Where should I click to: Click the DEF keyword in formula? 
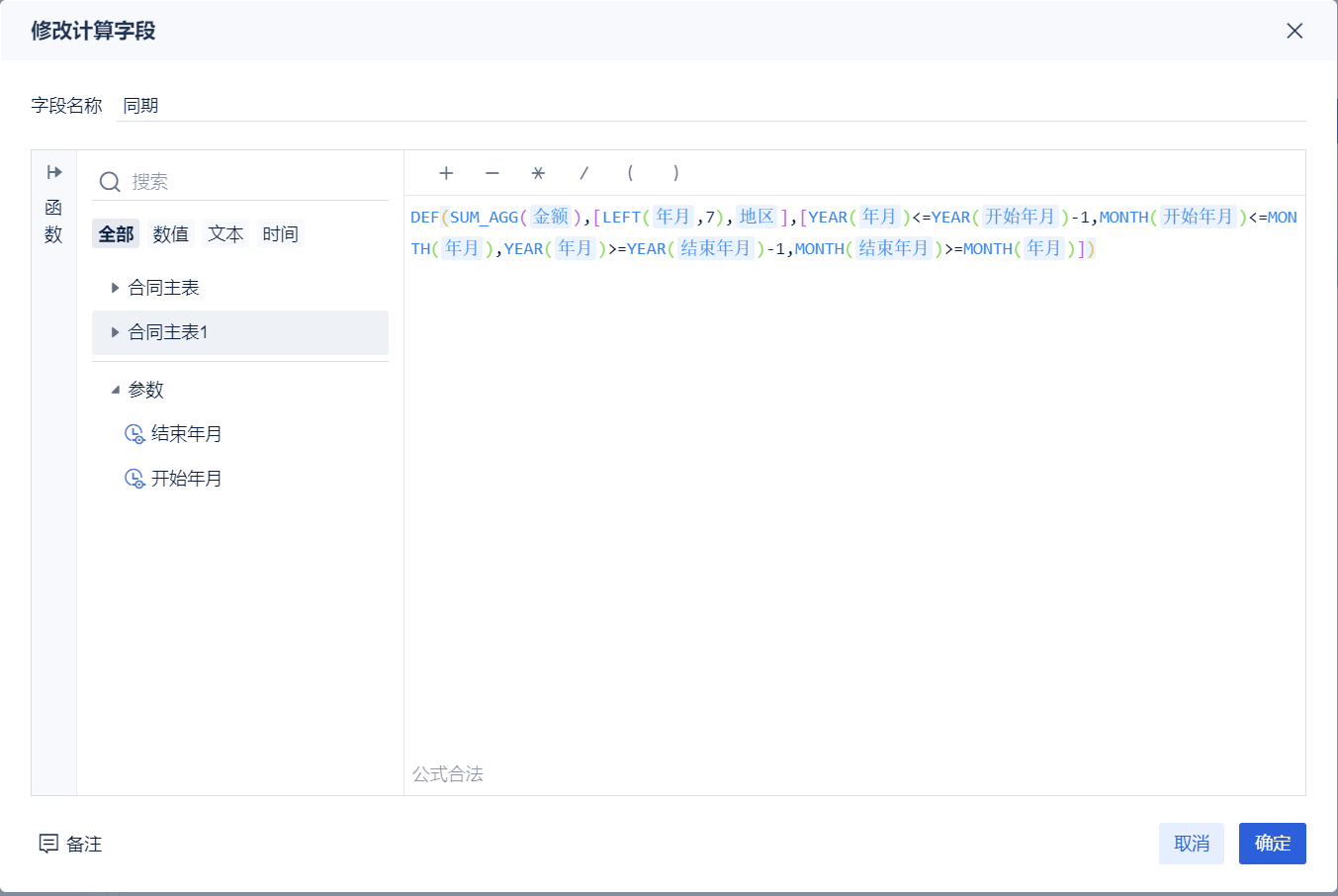pyautogui.click(x=425, y=218)
